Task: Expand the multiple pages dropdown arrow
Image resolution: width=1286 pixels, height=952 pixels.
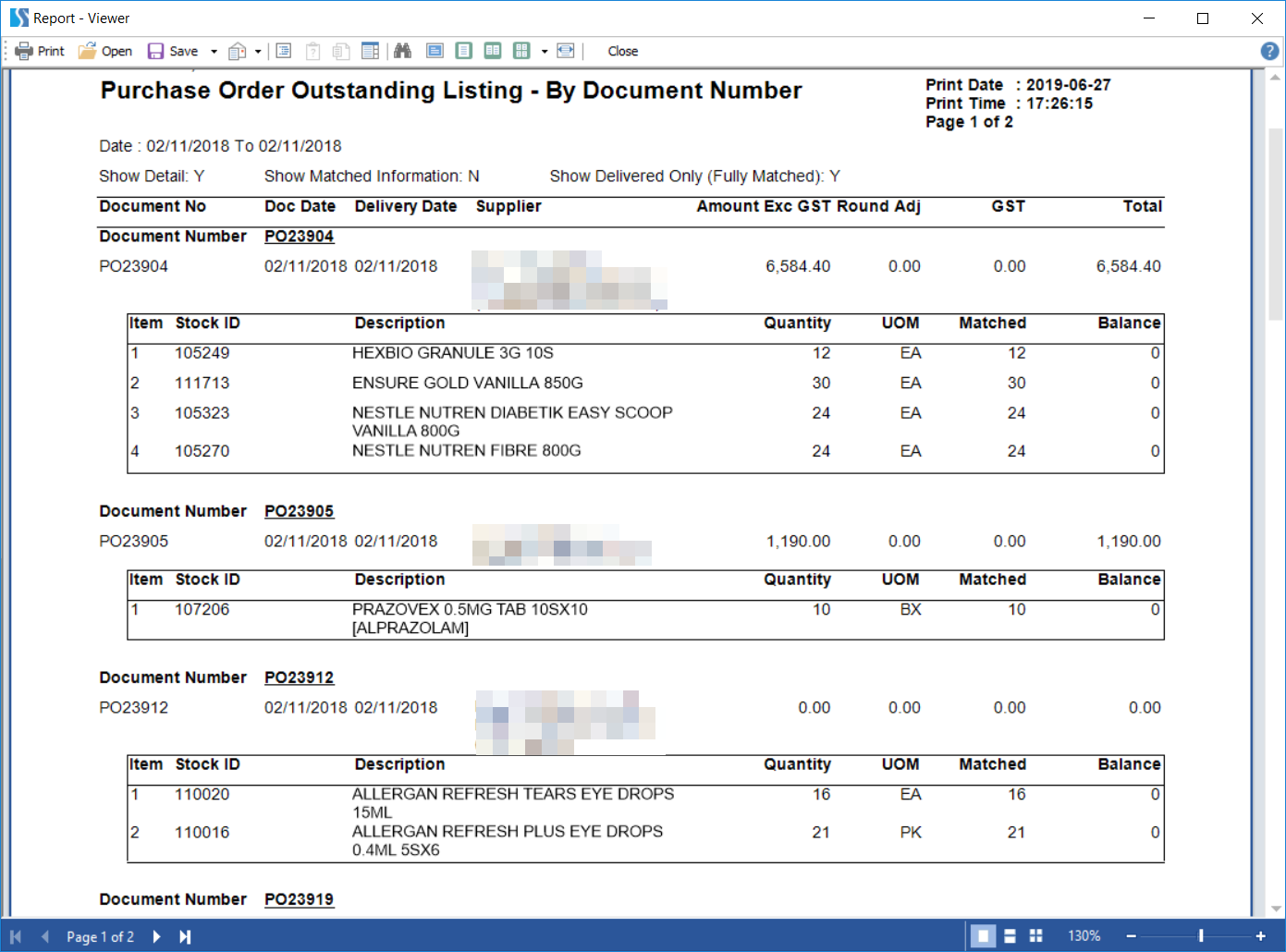Action: tap(545, 52)
